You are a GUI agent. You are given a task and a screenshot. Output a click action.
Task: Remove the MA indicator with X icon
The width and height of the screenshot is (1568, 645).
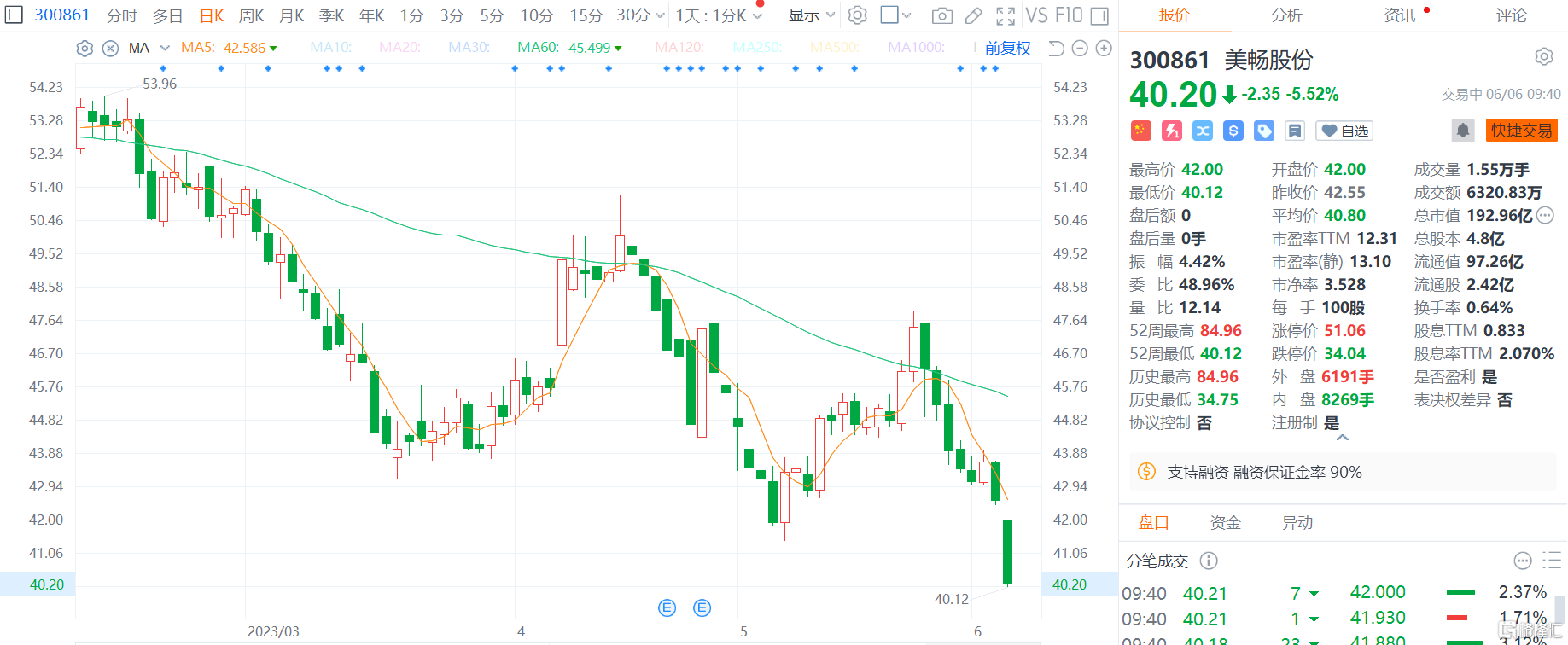110,49
